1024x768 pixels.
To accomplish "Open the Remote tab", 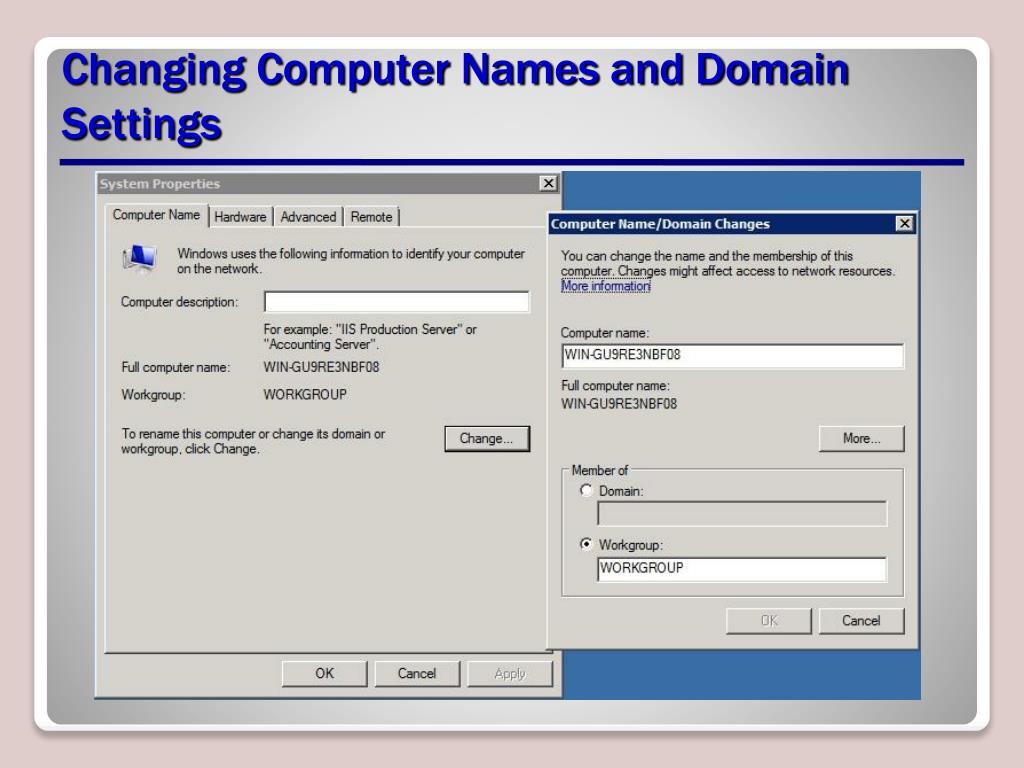I will [x=371, y=217].
